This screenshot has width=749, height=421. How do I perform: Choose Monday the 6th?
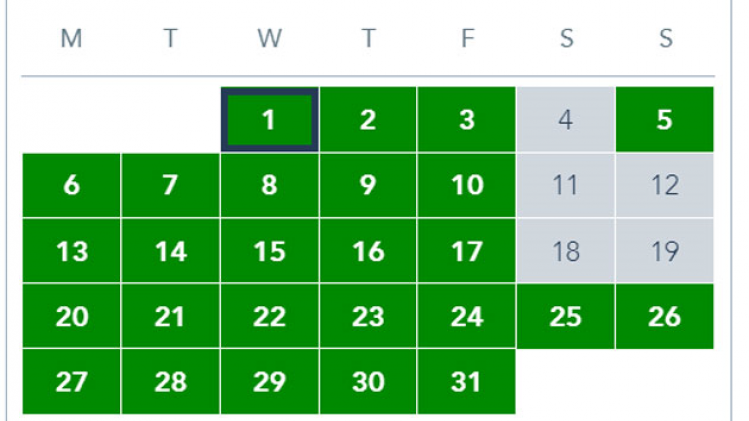pyautogui.click(x=71, y=186)
